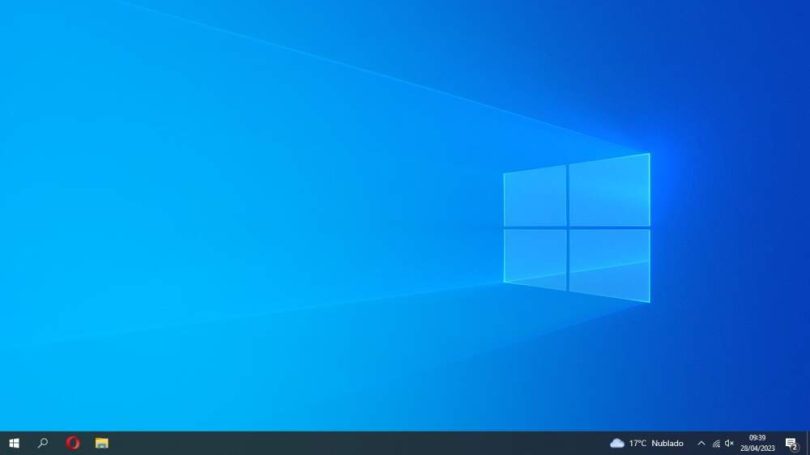Click the 09:39 time on the taskbar
Screen dimensions: 810x455
coord(757,437)
